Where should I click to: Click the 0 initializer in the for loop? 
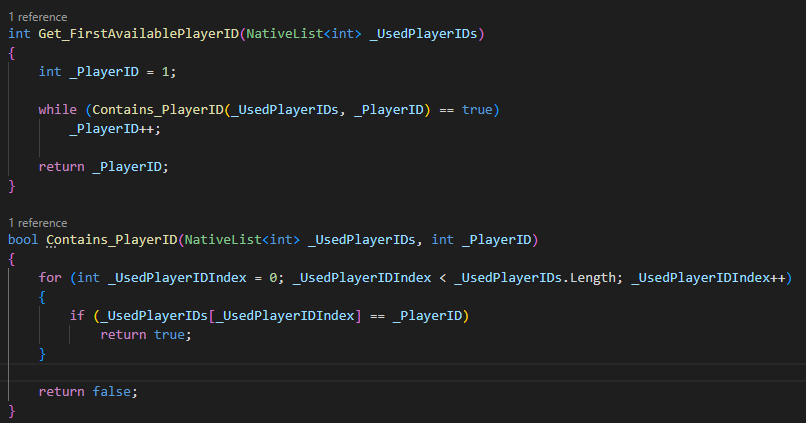pyautogui.click(x=273, y=278)
